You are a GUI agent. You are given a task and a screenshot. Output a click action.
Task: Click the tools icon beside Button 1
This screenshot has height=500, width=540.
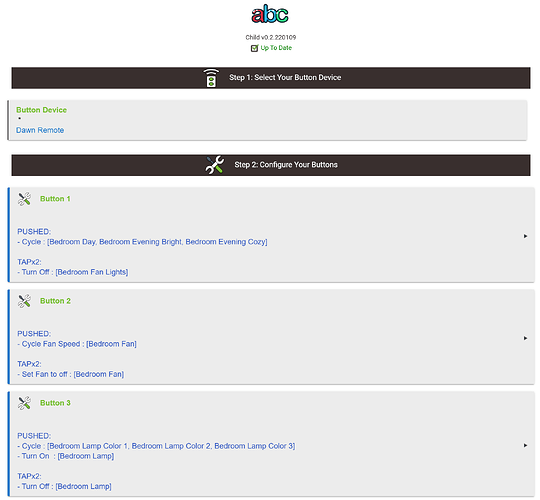click(x=24, y=199)
